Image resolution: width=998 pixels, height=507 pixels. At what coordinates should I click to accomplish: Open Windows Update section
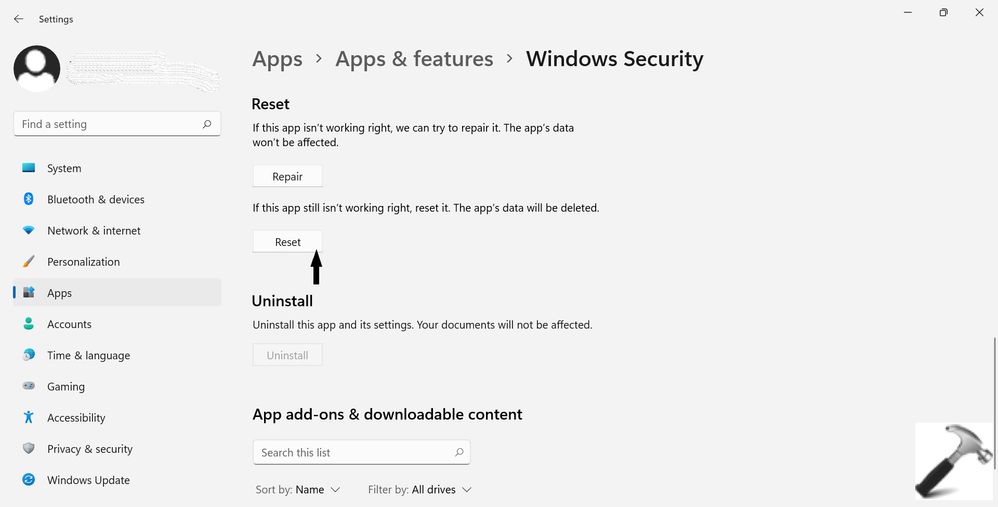click(x=117, y=480)
